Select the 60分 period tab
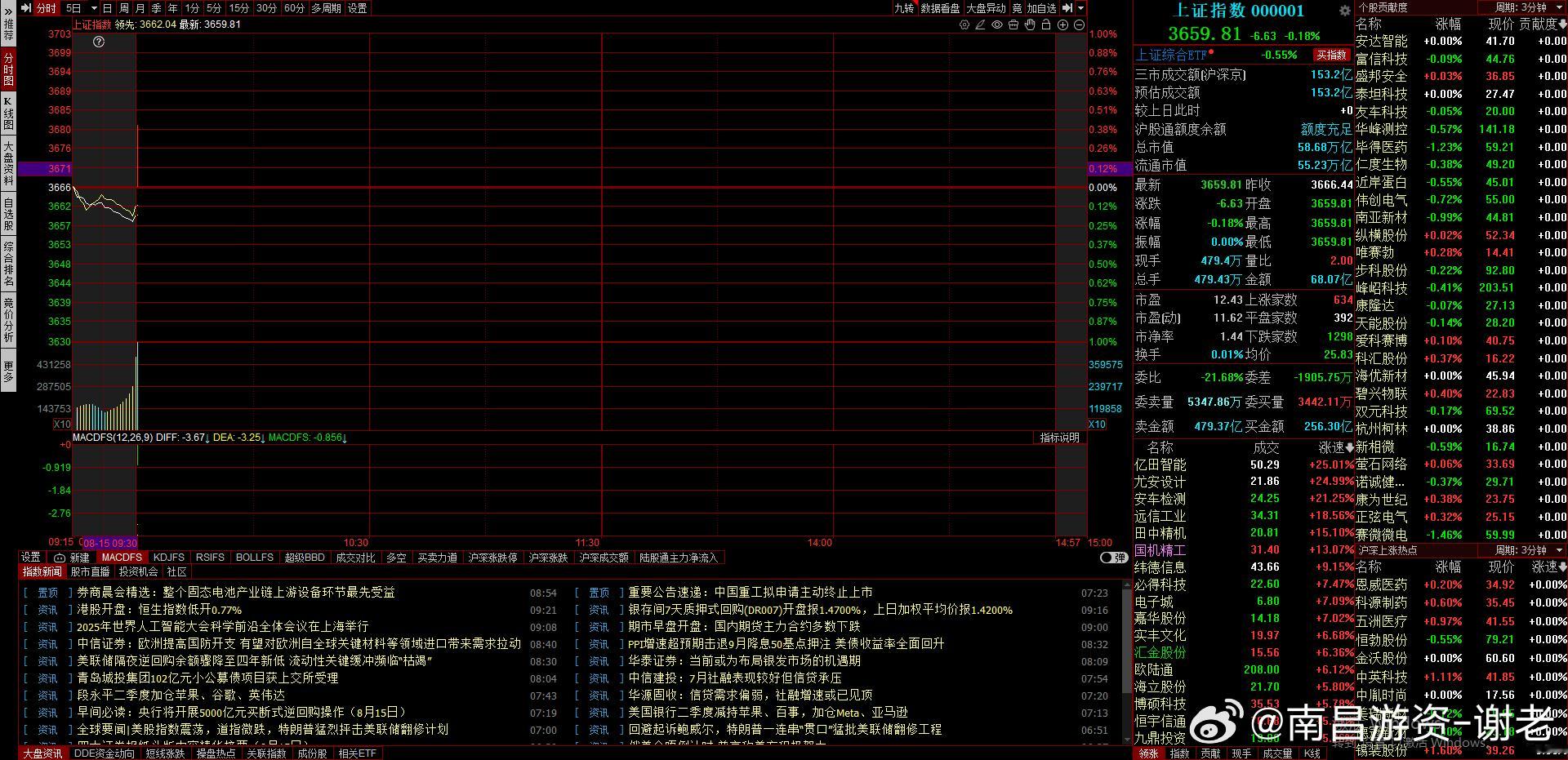This screenshot has height=760, width=1568. pos(294,8)
